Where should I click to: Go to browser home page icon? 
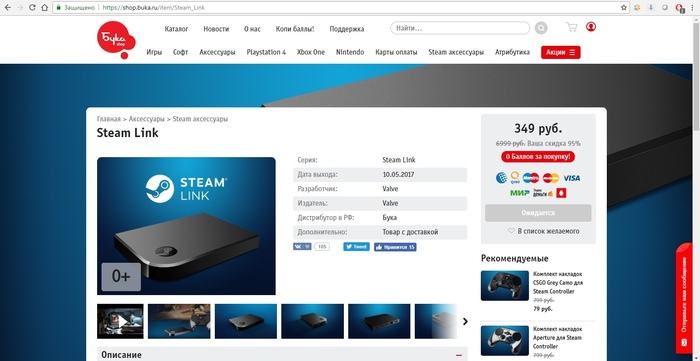click(44, 8)
